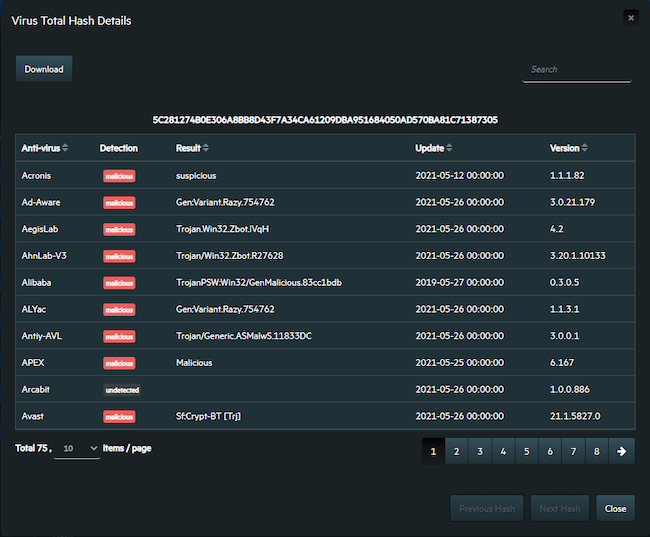Go to page 2
Viewport: 650px width, 537px height.
[x=456, y=451]
